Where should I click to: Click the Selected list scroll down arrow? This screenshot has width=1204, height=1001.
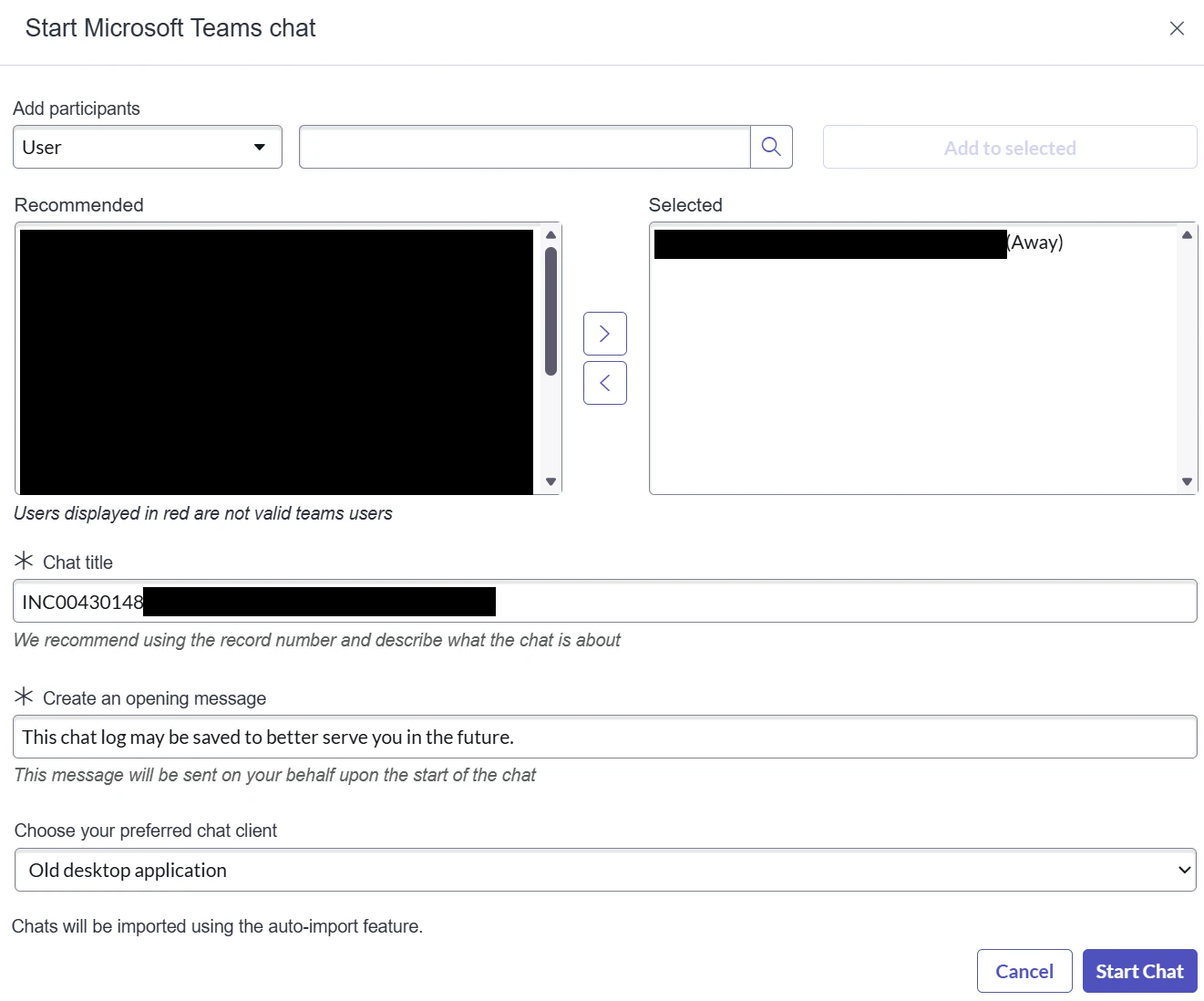[1187, 481]
